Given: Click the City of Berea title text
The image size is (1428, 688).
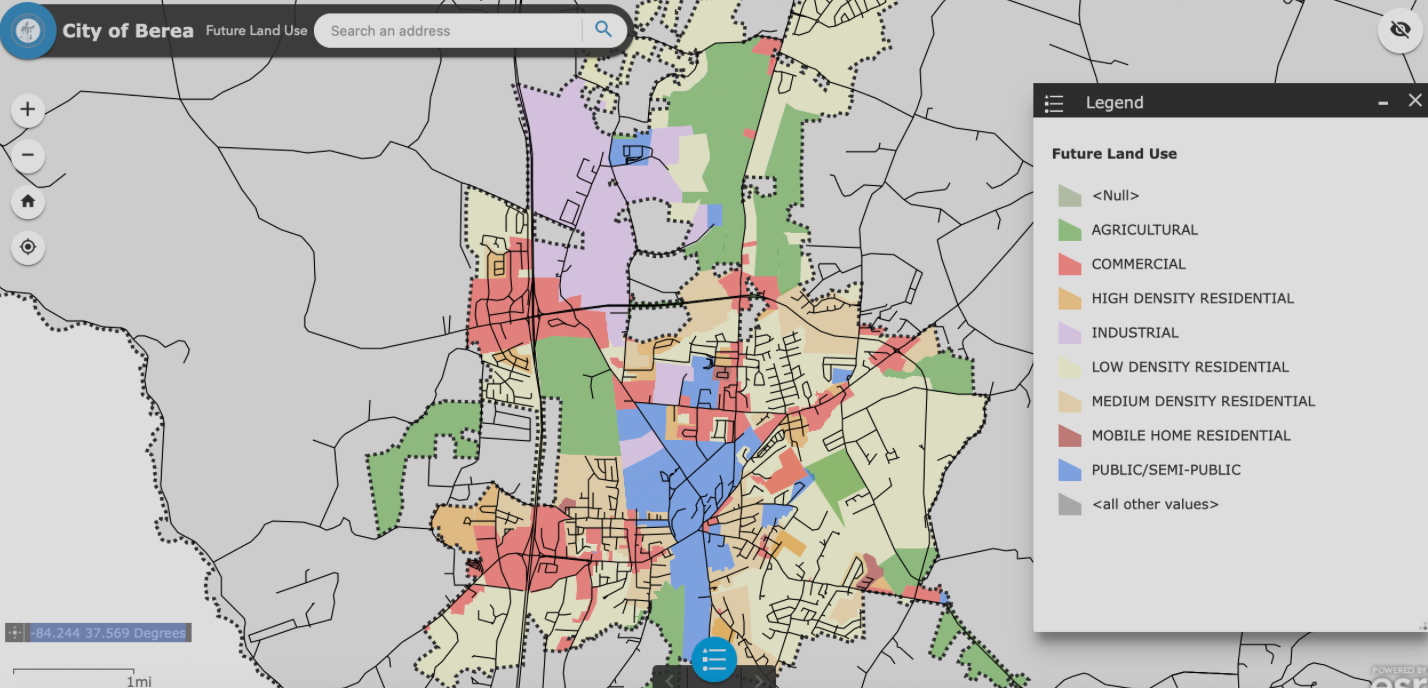Looking at the screenshot, I should (x=128, y=31).
